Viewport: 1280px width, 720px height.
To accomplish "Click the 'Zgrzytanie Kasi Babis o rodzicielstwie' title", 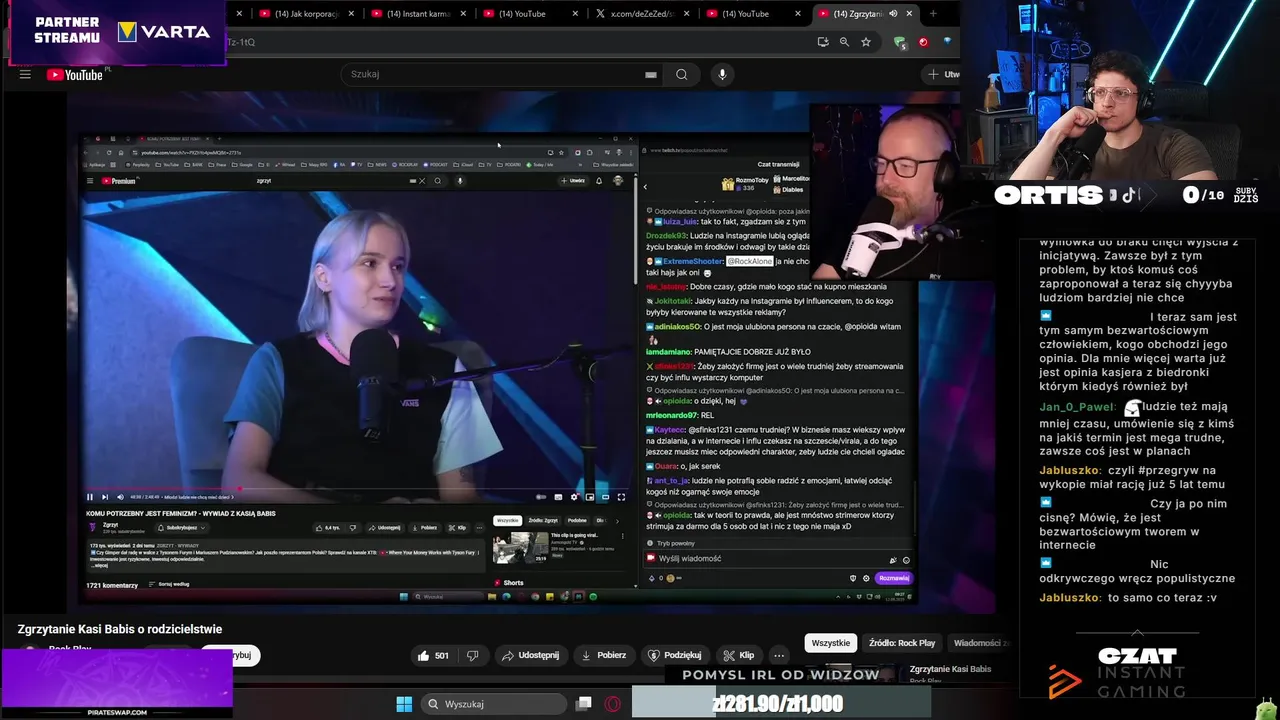I will (x=120, y=629).
